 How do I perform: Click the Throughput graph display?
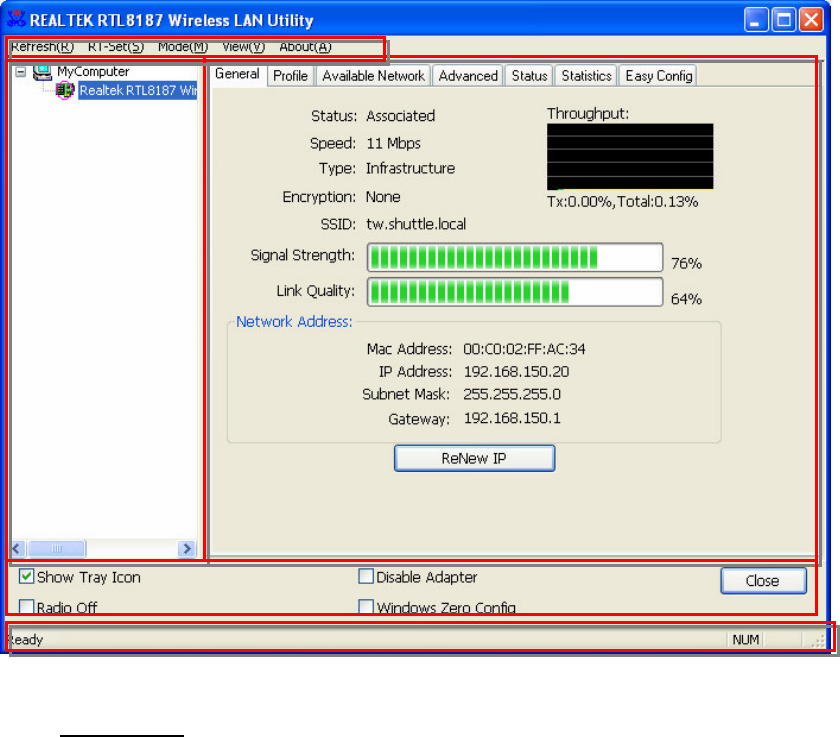(630, 157)
